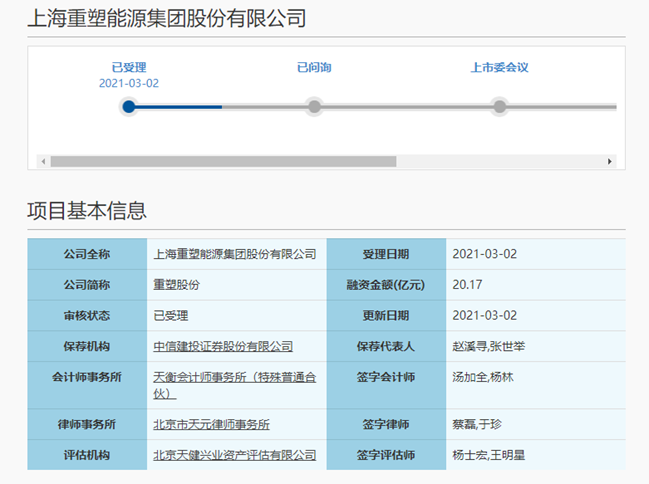Click the 更新日期 header cell
Viewport: 649px width, 484px height.
386,315
